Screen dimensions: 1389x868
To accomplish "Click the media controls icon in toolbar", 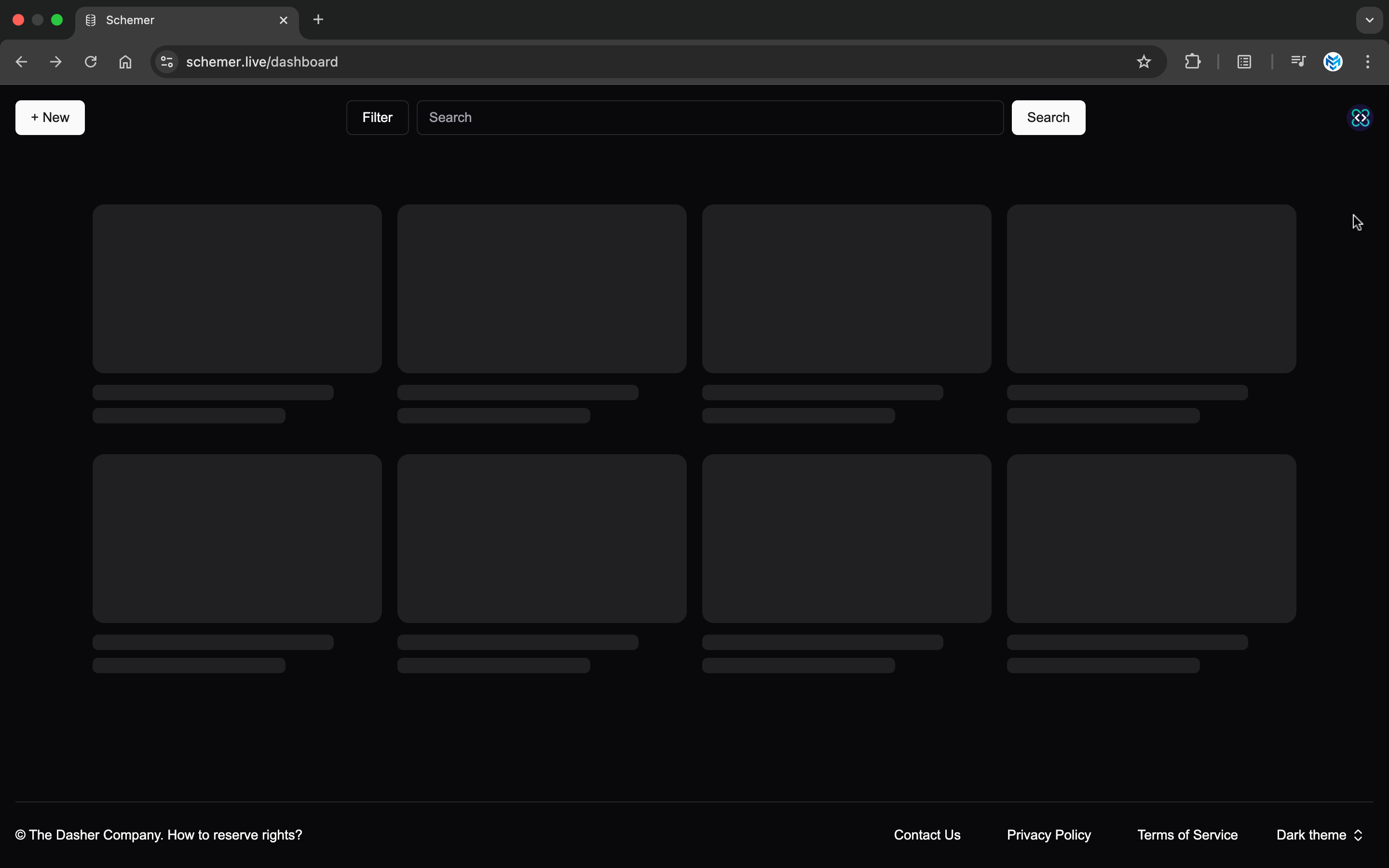I will [x=1298, y=61].
